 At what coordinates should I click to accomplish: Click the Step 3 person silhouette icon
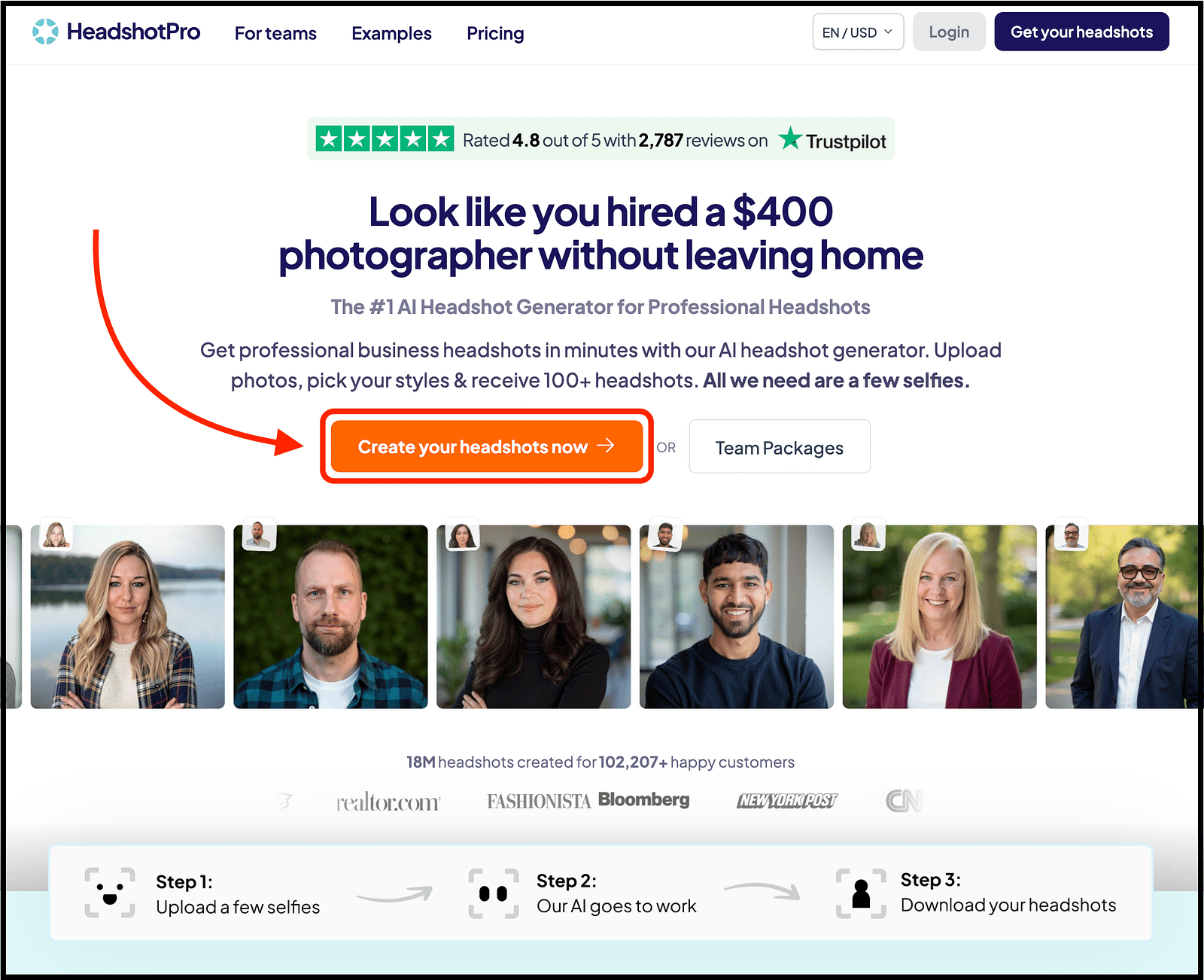pyautogui.click(x=861, y=893)
